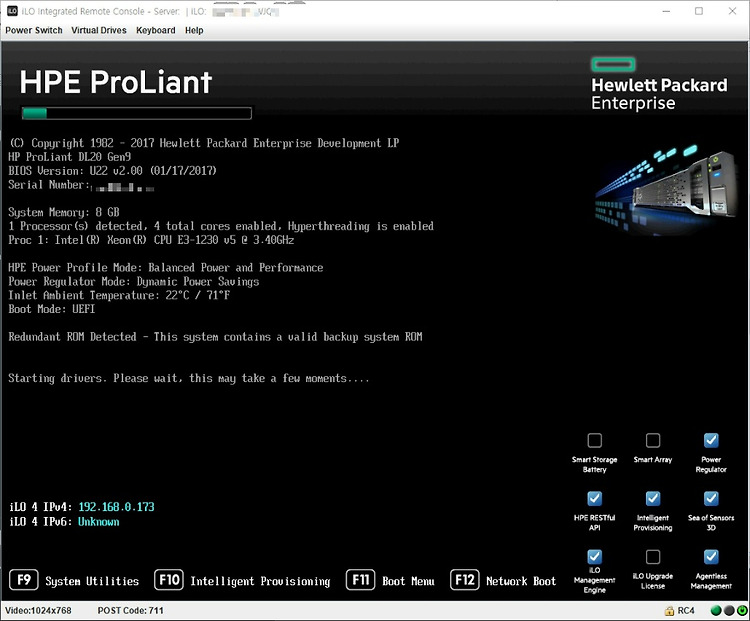Click the Starting drivers message
The image size is (750, 621).
point(188,378)
